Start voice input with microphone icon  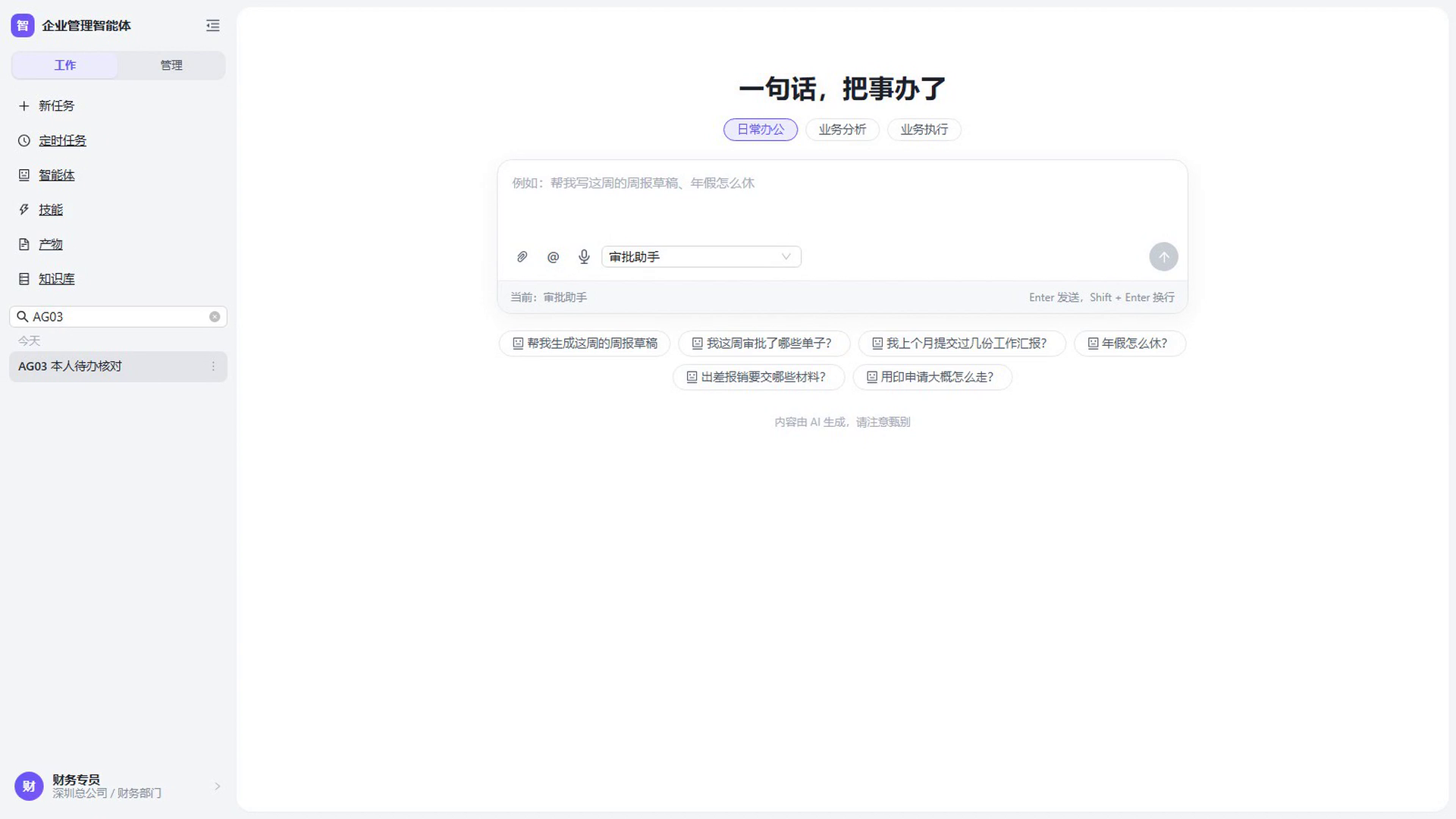(584, 257)
